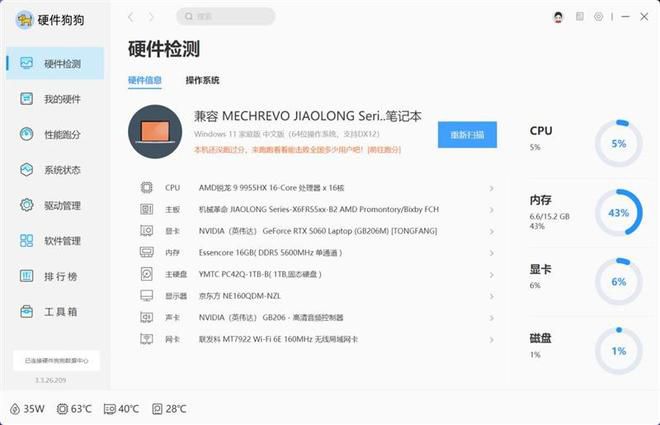Open 系统状态 in the sidebar
This screenshot has width=660, height=425.
[55, 170]
